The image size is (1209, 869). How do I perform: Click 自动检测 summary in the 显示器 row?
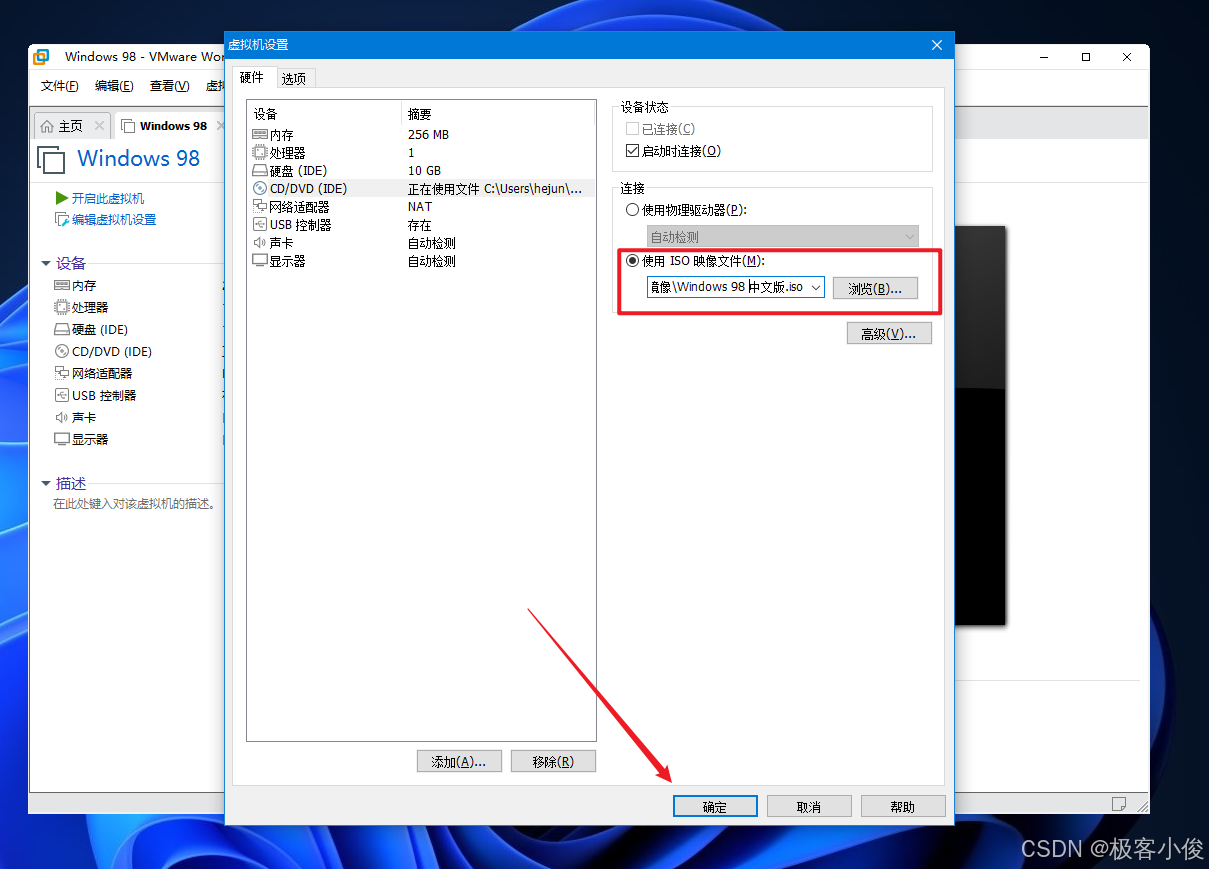pyautogui.click(x=431, y=260)
